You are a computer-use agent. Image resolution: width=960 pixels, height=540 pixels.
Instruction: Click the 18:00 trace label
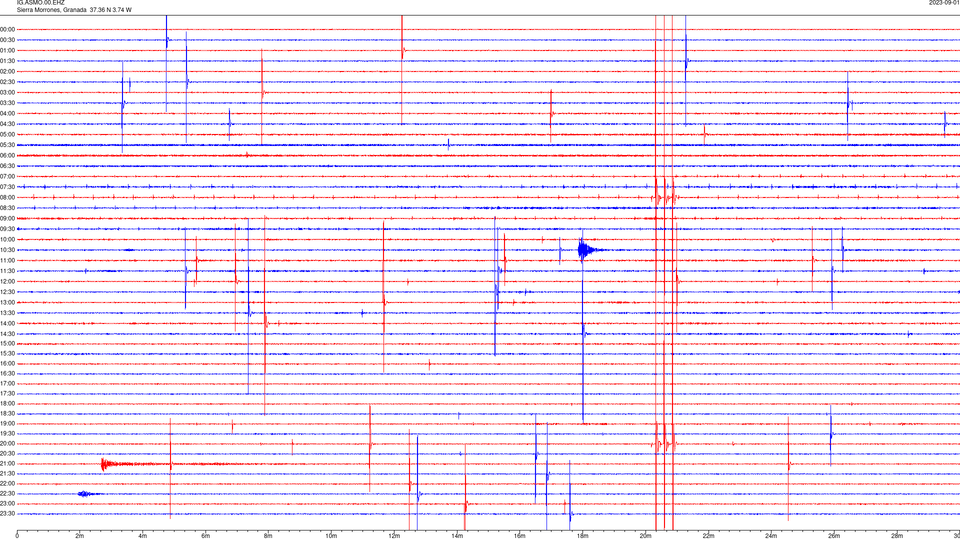(8, 403)
